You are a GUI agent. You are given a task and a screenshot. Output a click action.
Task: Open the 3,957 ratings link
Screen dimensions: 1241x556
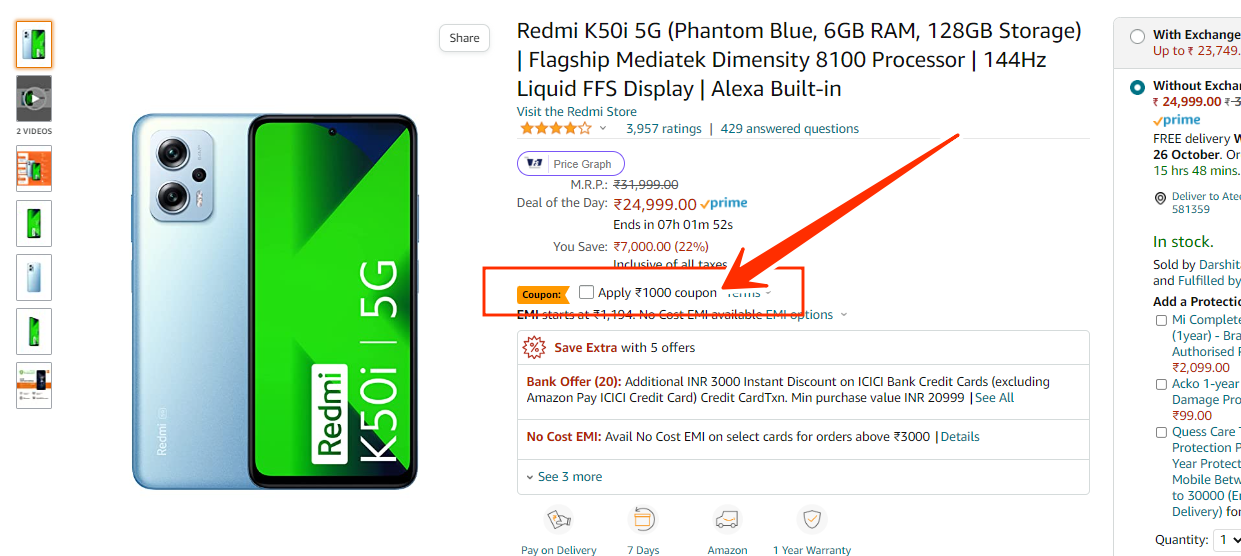664,128
